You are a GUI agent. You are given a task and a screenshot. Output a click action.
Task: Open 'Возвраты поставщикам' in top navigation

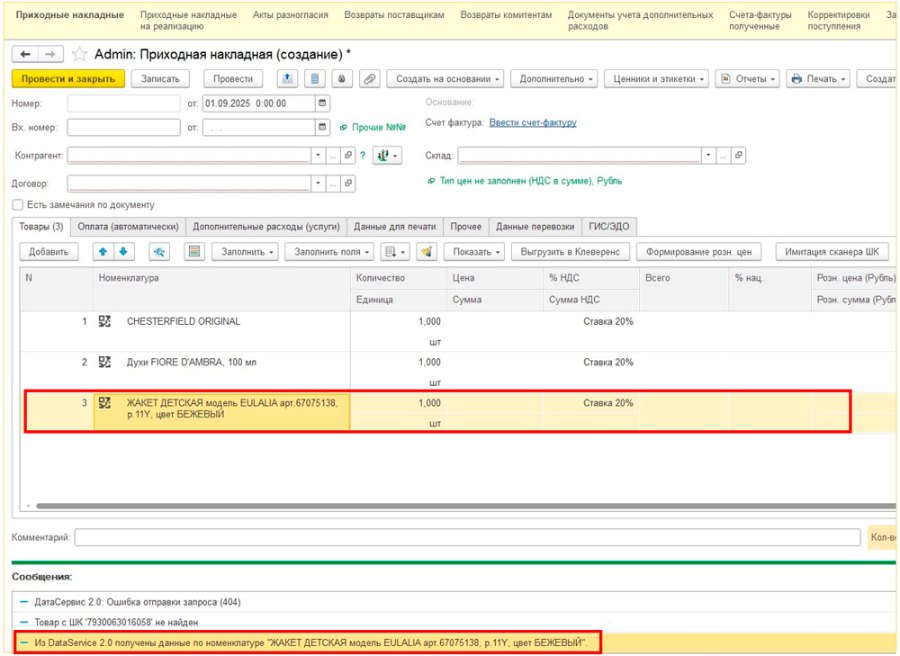(x=394, y=15)
